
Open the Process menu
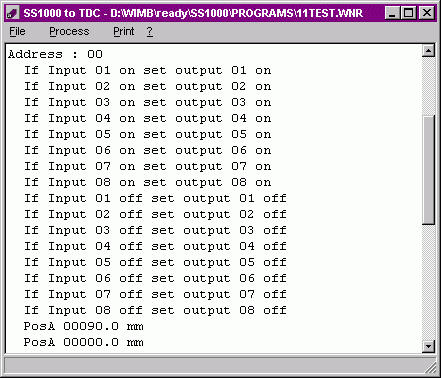(x=69, y=31)
